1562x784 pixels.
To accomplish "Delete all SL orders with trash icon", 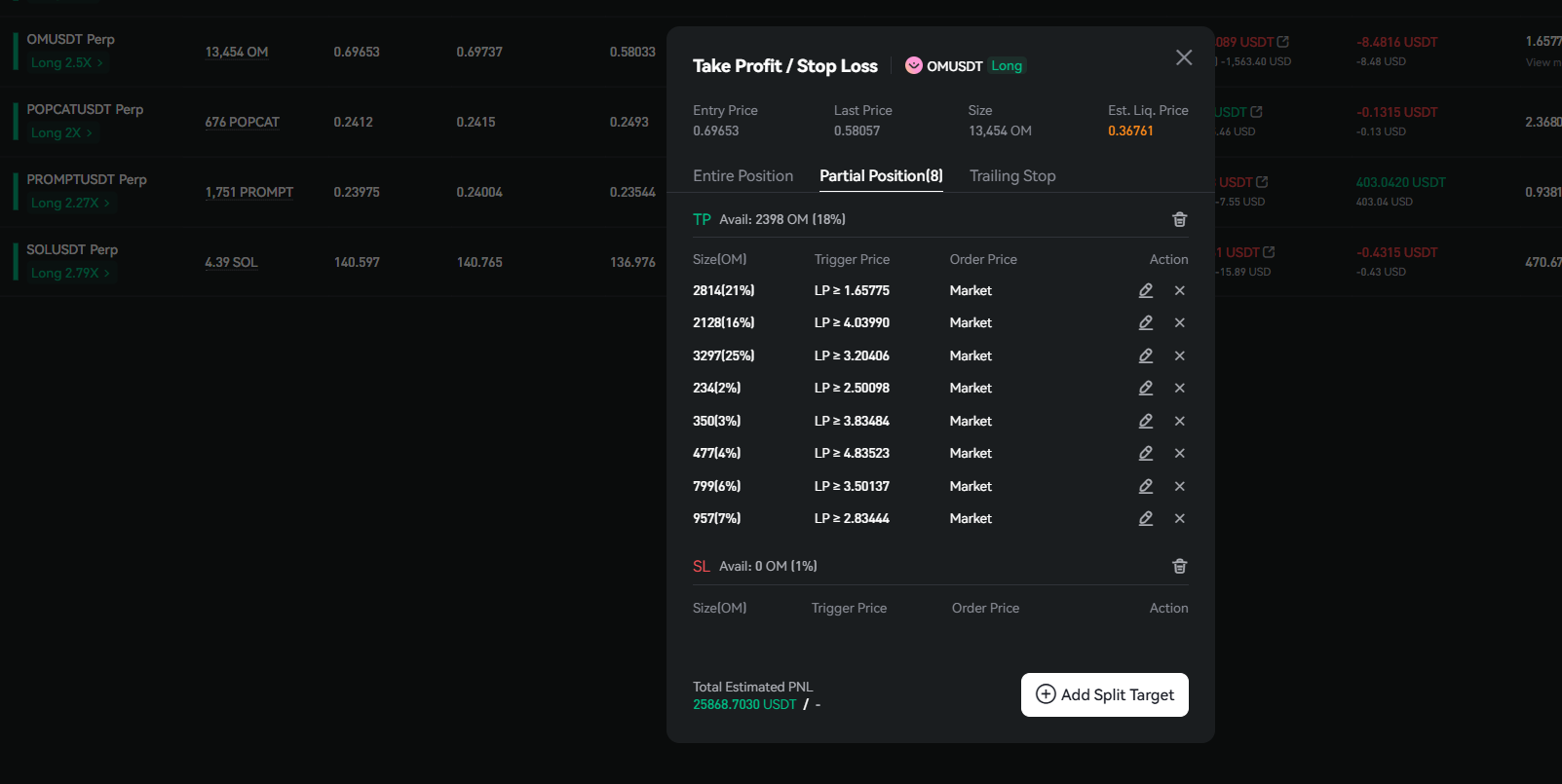I will point(1179,567).
